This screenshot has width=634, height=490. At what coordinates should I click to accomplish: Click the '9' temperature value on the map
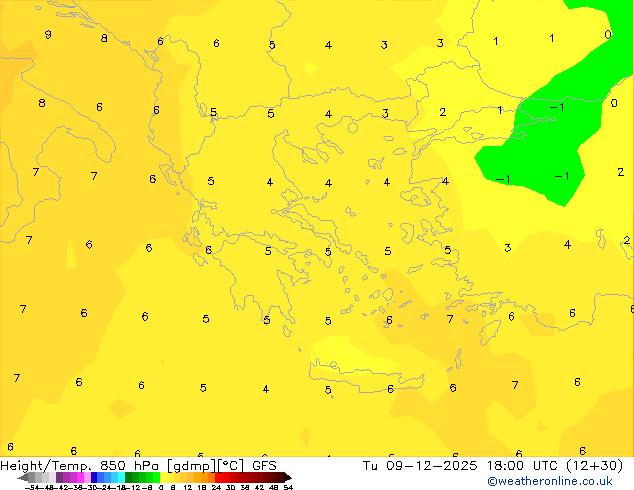coord(48,34)
